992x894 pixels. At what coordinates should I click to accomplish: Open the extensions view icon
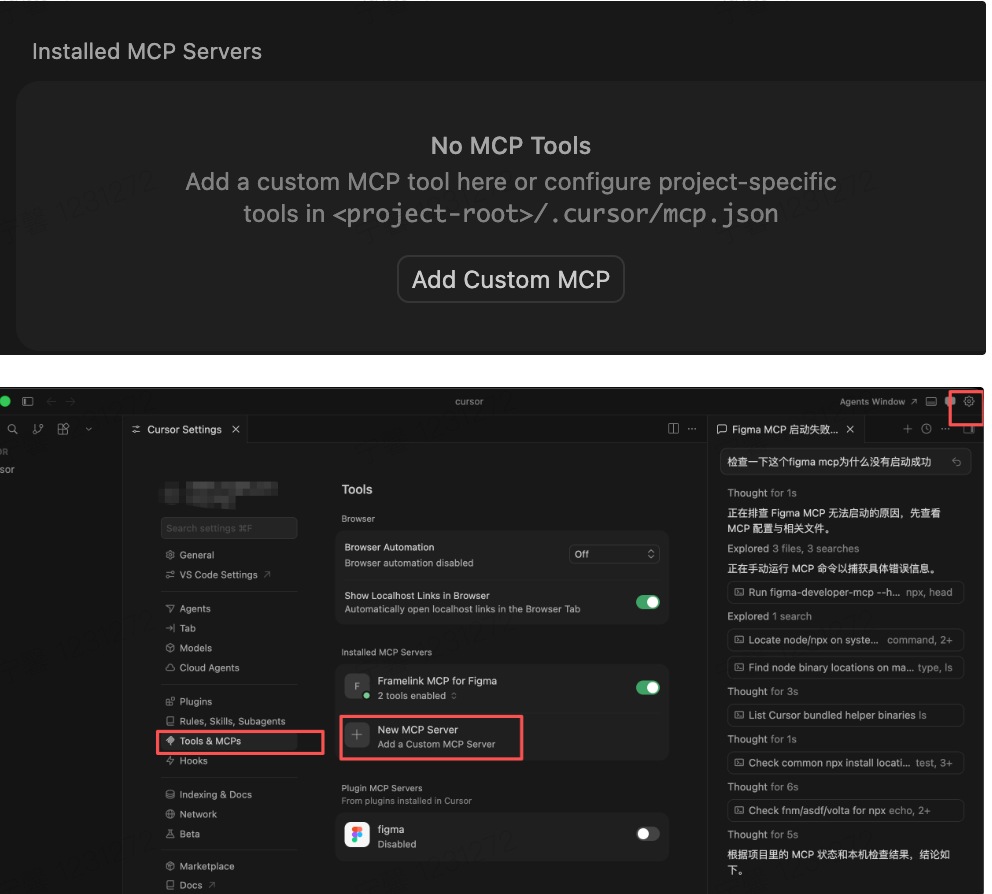63,429
